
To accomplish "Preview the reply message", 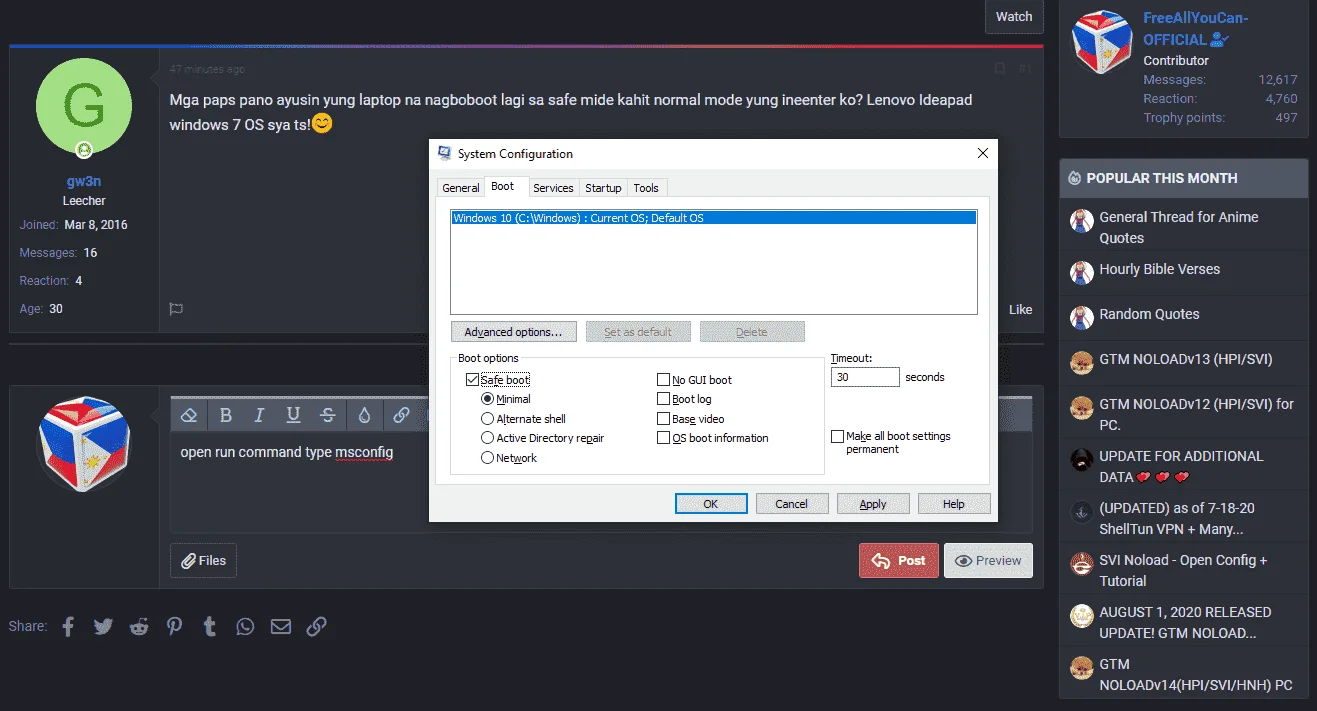I will point(988,561).
